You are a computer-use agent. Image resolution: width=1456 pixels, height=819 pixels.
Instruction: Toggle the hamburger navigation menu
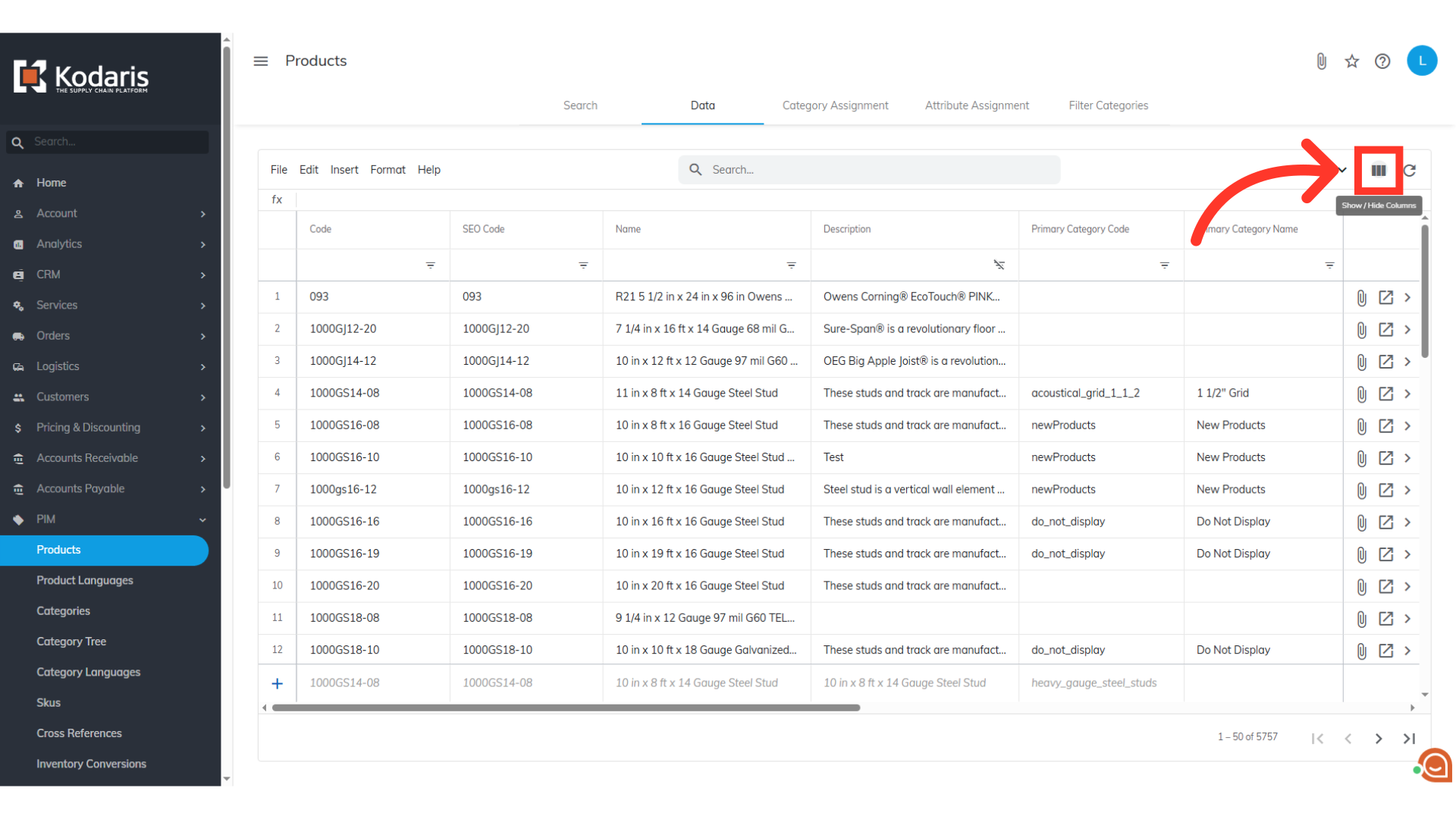point(260,61)
